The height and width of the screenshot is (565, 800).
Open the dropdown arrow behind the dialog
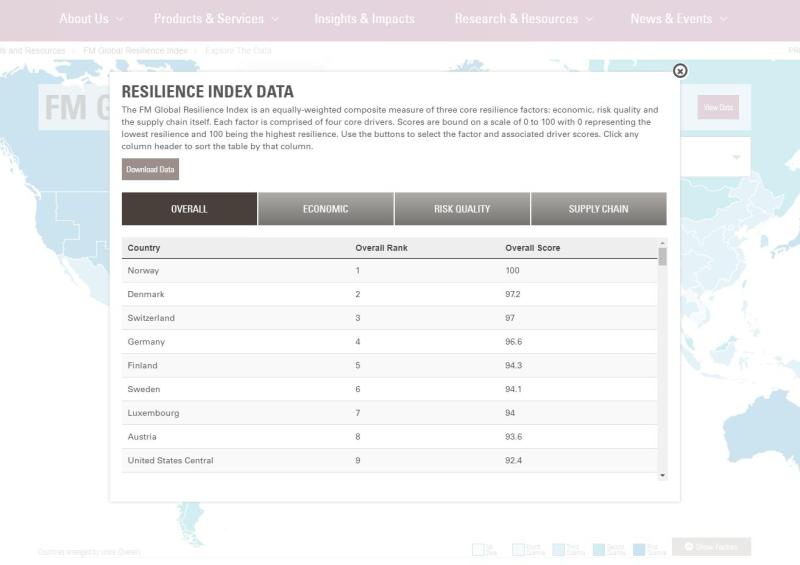[736, 157]
